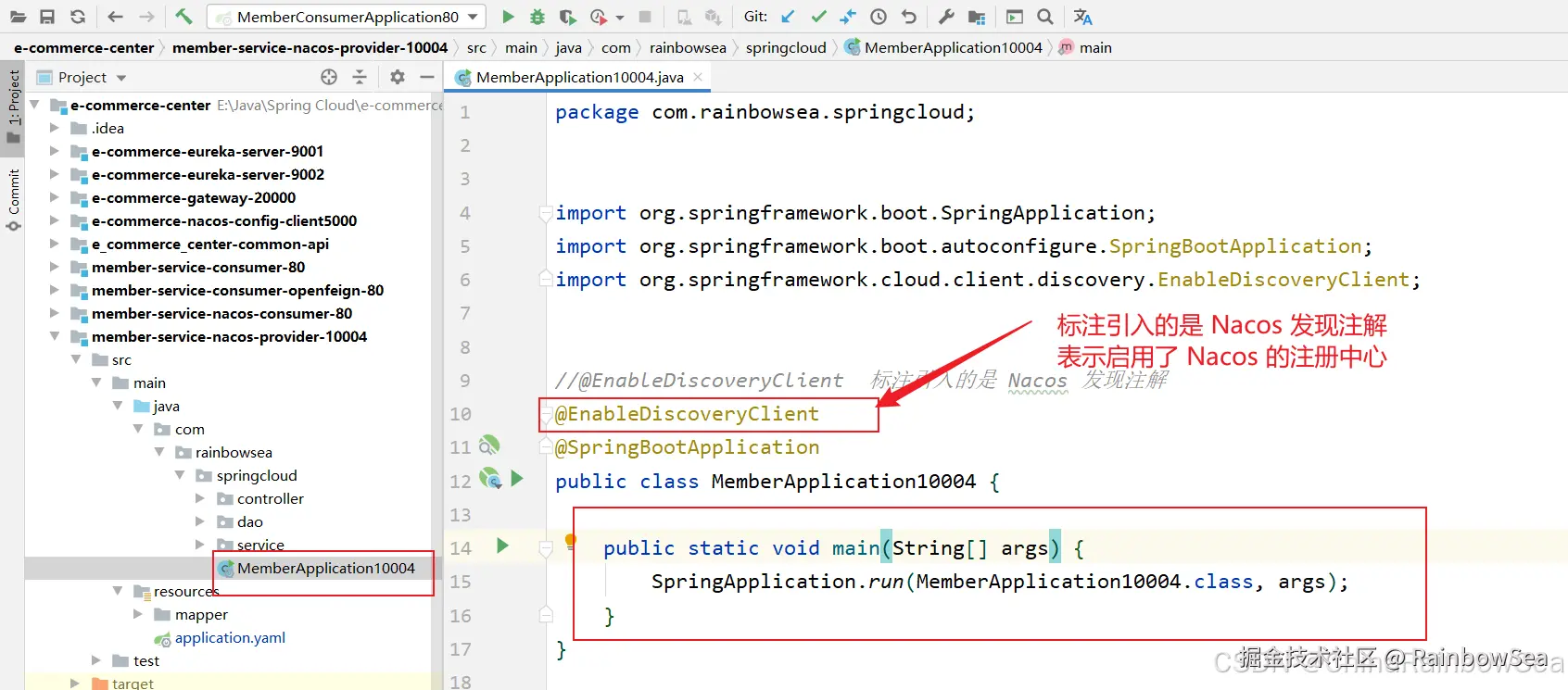Image resolution: width=1568 pixels, height=690 pixels.
Task: Build the project with the hammer icon
Action: pos(183,16)
